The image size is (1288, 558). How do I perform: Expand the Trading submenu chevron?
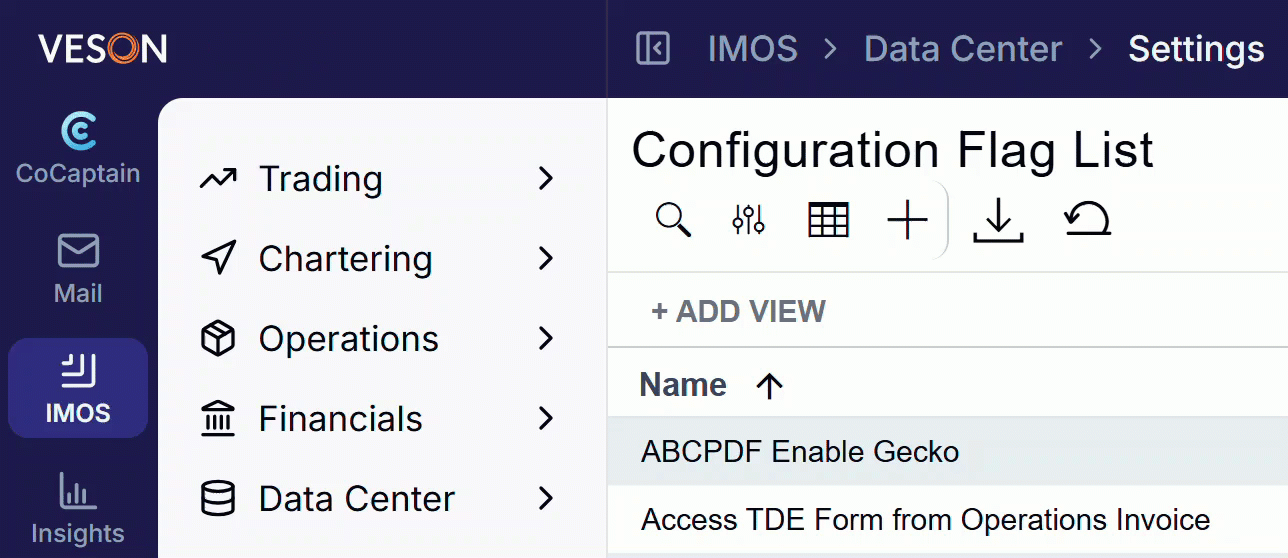click(545, 179)
